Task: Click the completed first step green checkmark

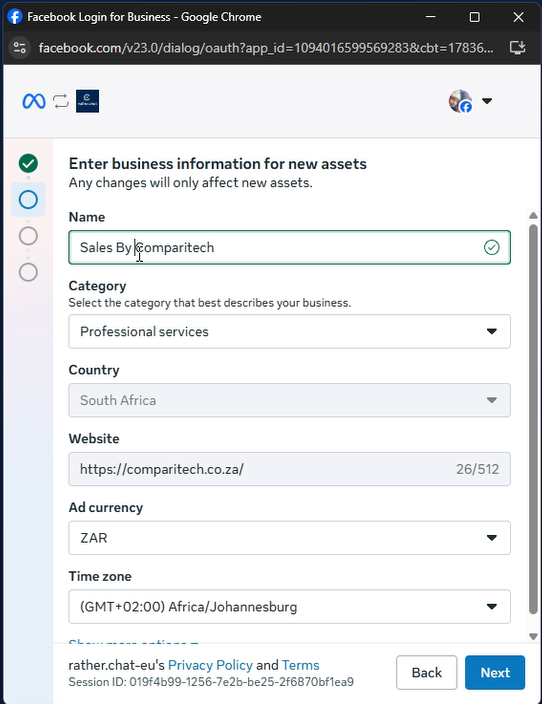Action: click(x=28, y=163)
